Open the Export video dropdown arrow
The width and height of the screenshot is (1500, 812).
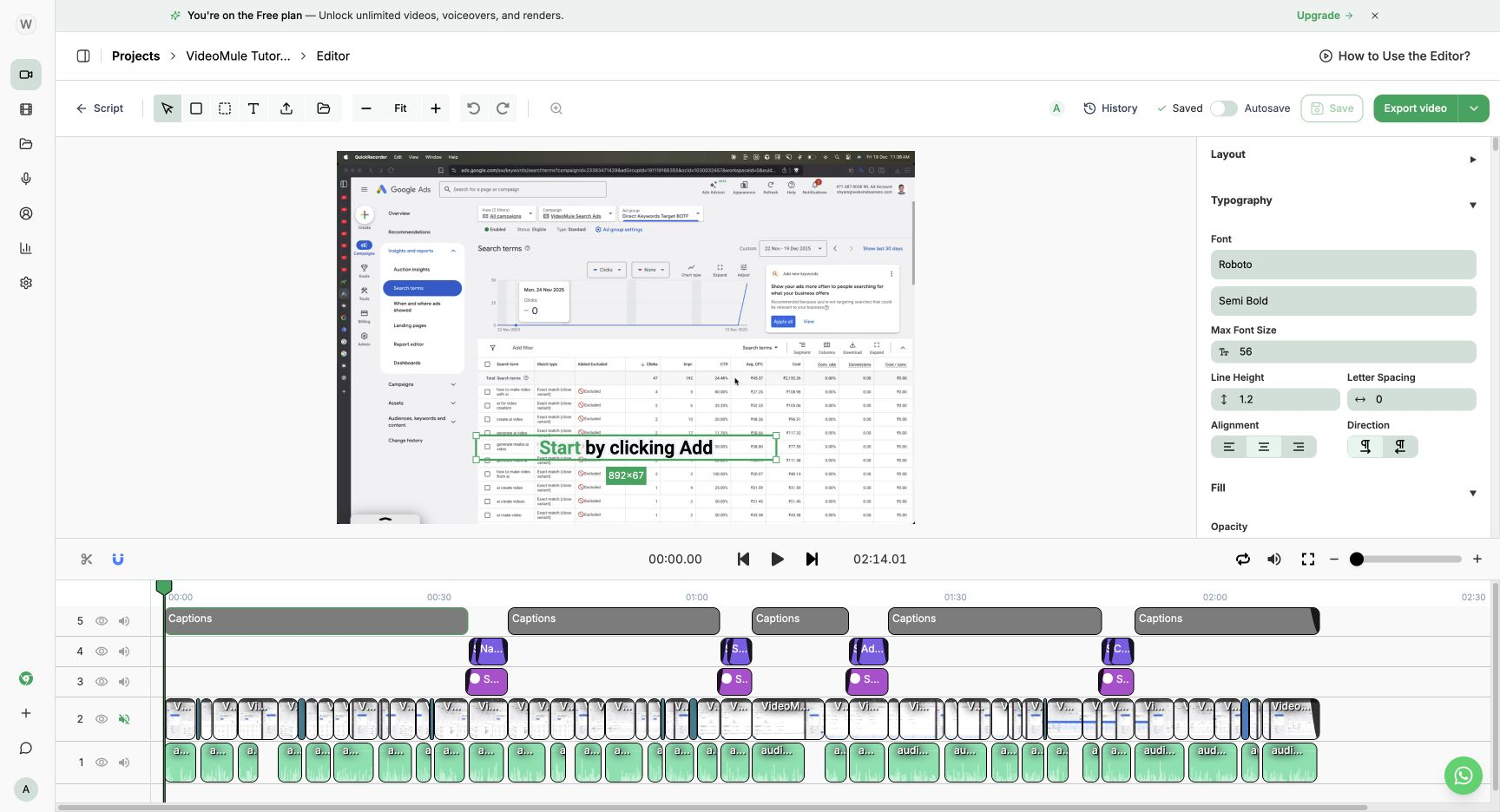point(1474,108)
